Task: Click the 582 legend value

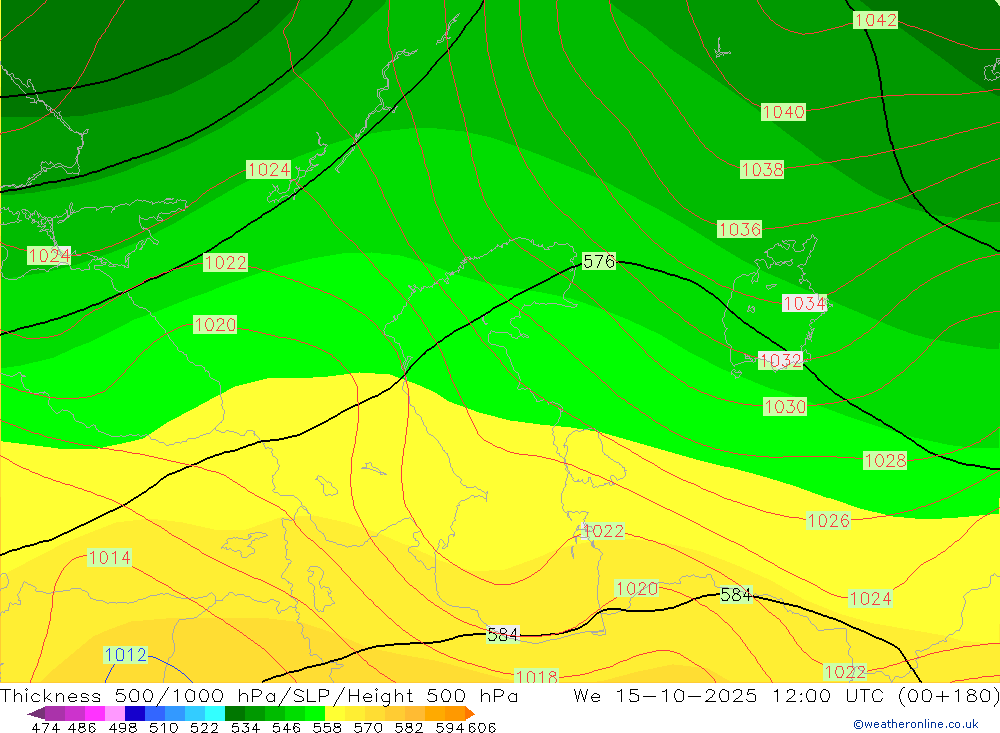Action: coord(409,727)
